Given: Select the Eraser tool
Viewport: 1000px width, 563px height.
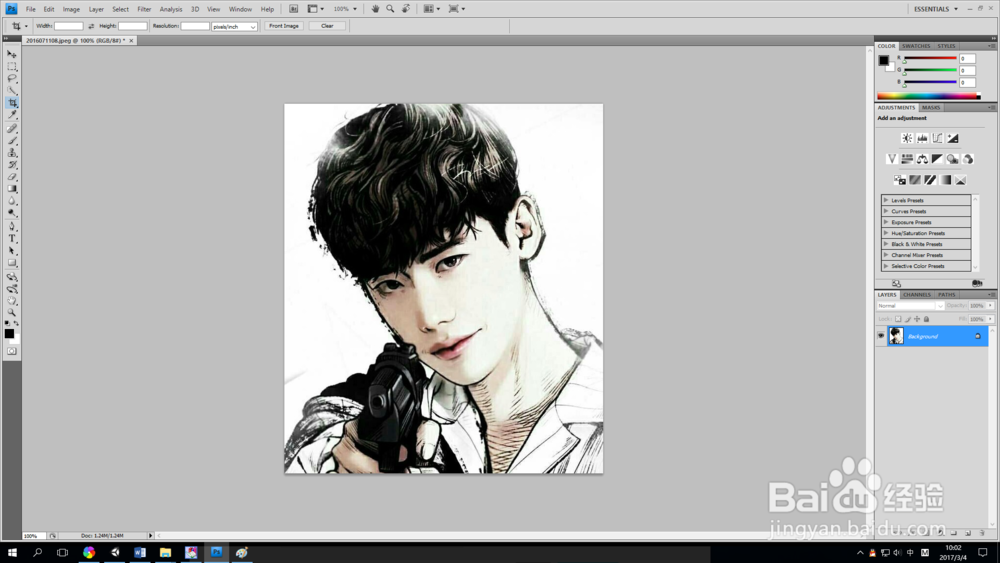Looking at the screenshot, I should pos(12,177).
